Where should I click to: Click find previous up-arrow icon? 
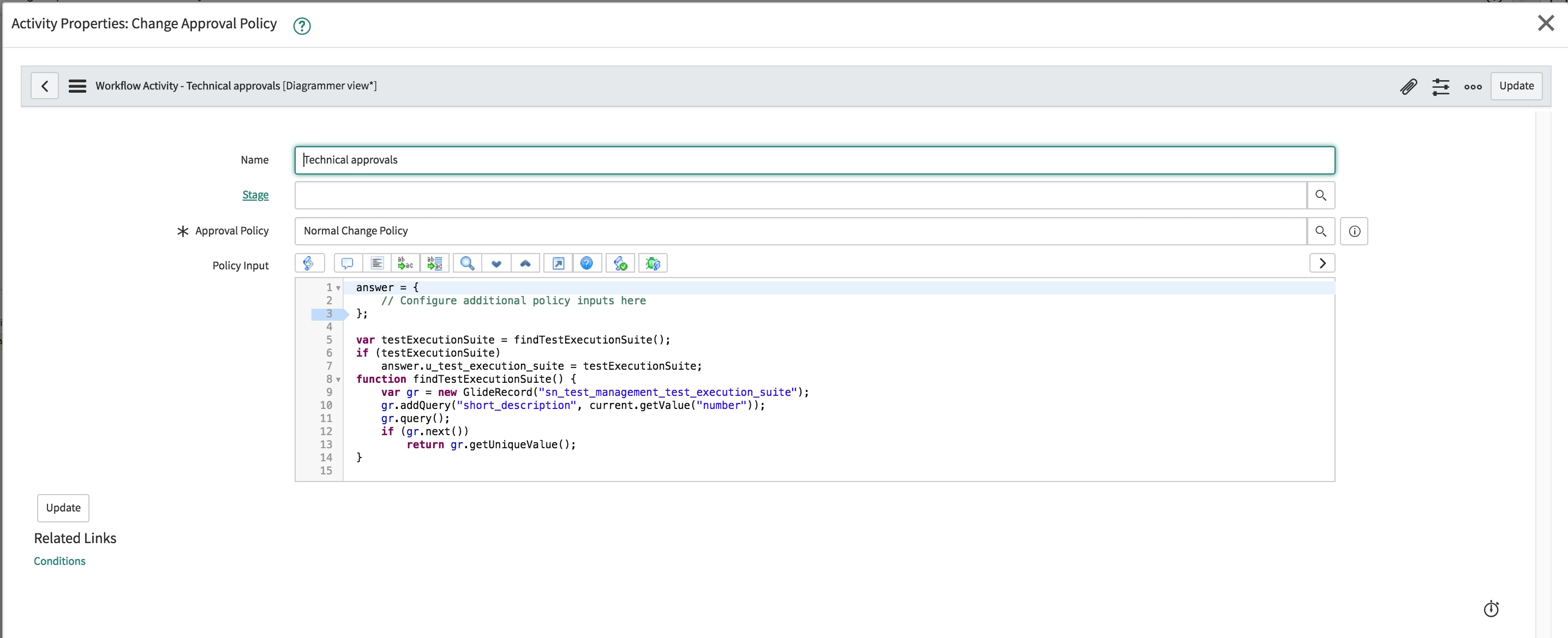[525, 263]
